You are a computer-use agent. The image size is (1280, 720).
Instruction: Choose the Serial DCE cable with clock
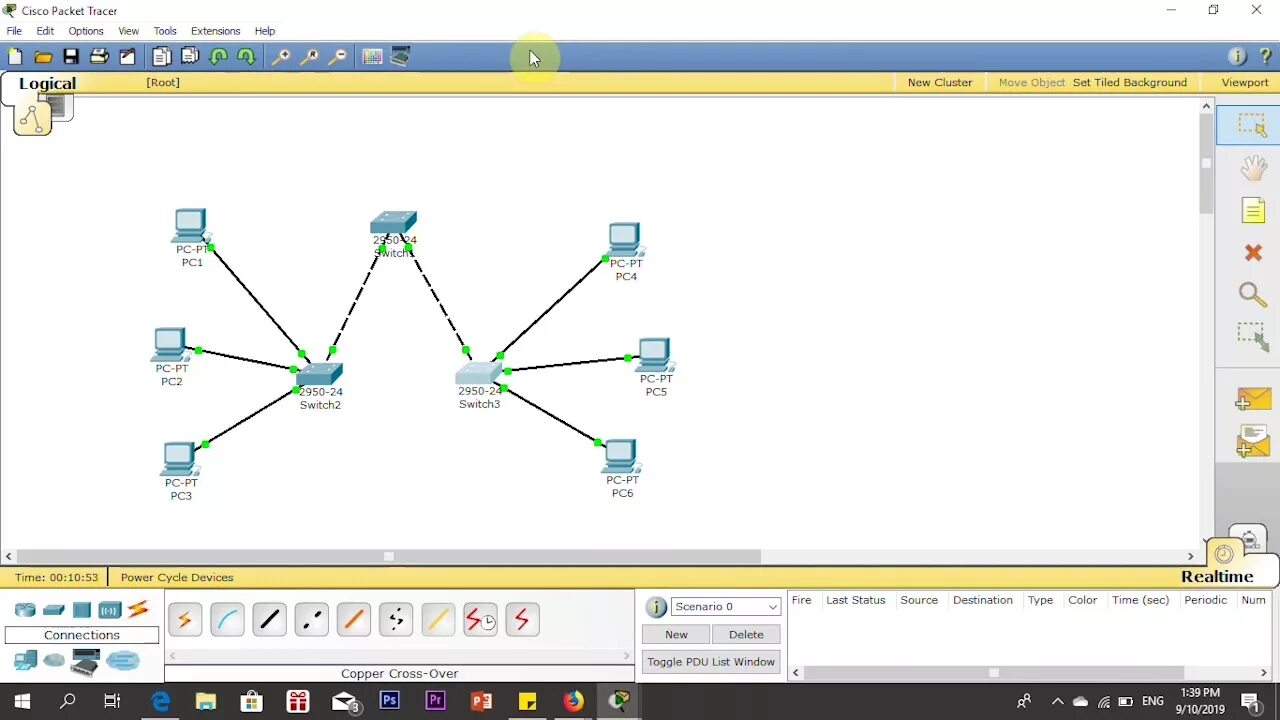(480, 620)
